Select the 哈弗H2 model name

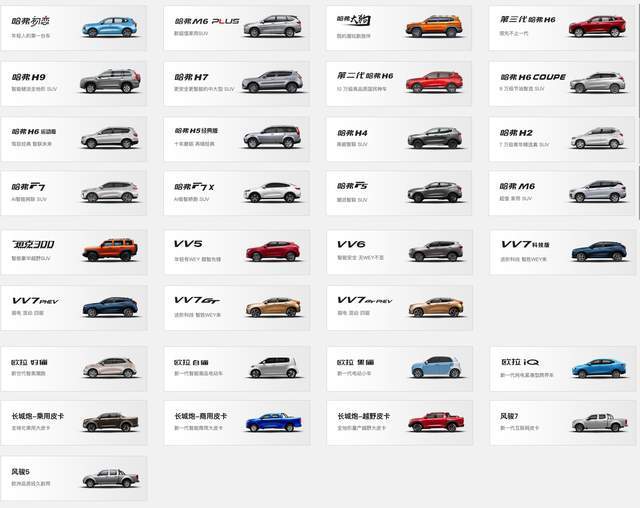tap(516, 133)
